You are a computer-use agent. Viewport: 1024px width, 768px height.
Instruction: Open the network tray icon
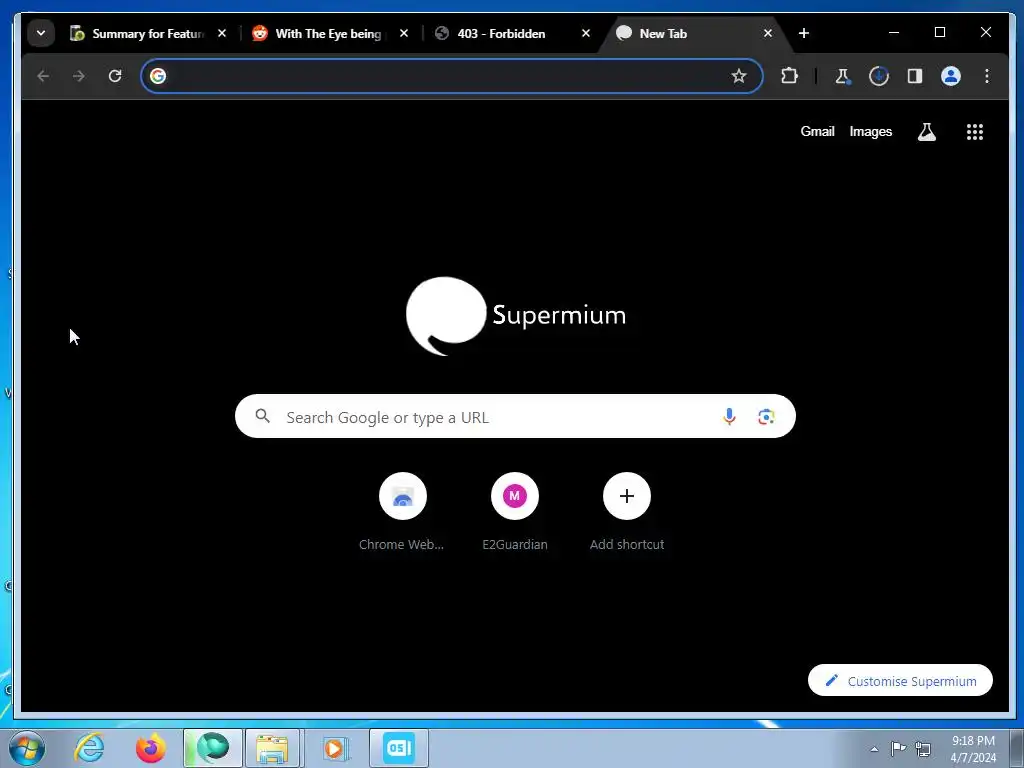coord(923,748)
